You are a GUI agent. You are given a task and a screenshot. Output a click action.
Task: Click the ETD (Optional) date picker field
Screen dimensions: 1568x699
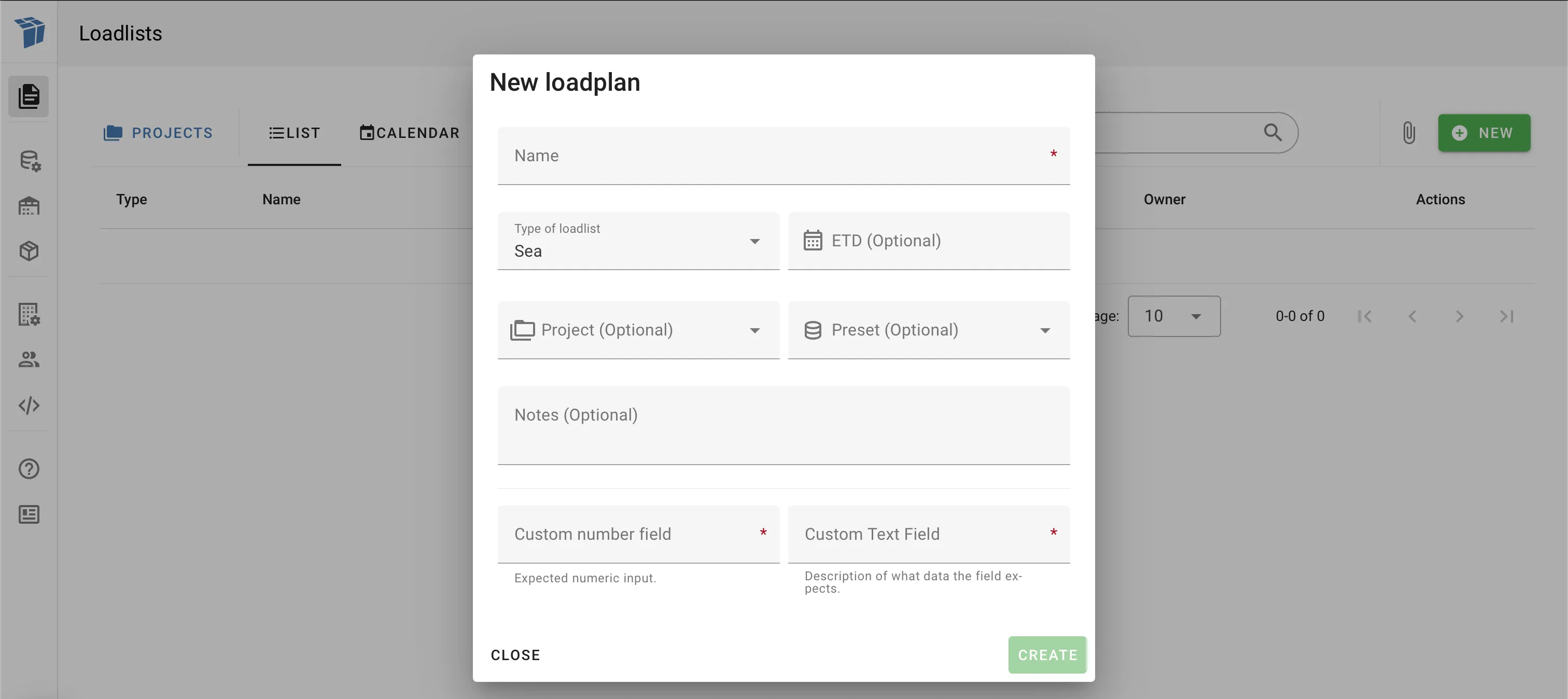tap(928, 241)
